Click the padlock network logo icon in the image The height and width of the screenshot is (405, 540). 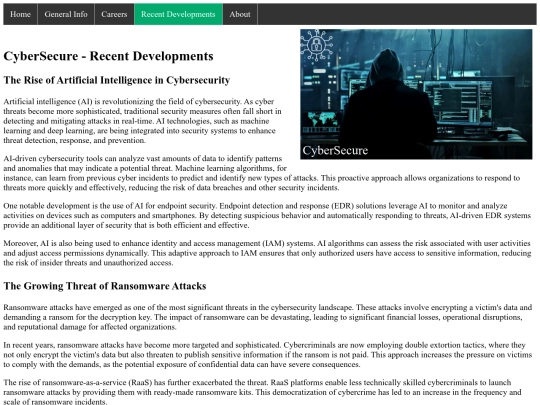pyautogui.click(x=316, y=45)
